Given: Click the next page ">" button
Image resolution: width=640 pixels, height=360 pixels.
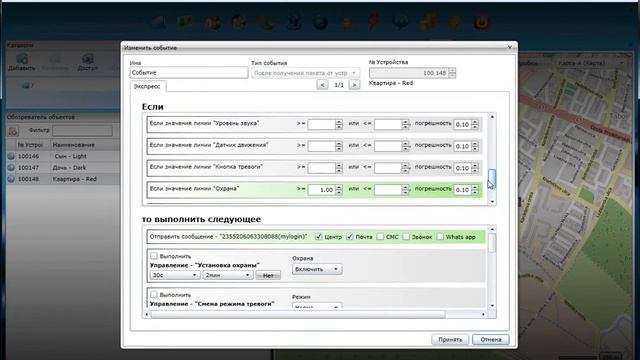Looking at the screenshot, I should (x=354, y=85).
